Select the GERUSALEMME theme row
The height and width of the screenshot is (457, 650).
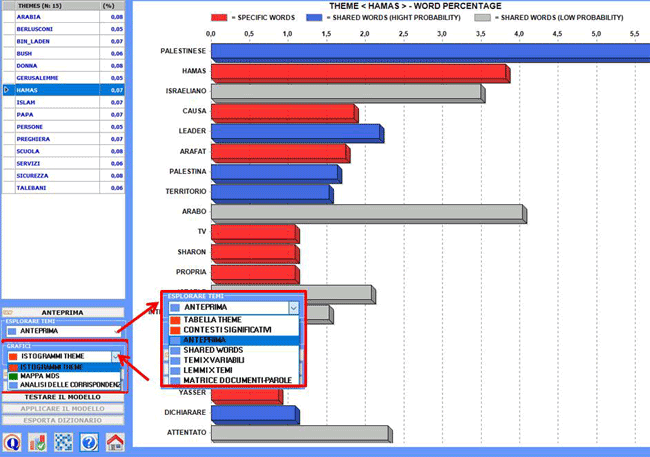click(63, 78)
